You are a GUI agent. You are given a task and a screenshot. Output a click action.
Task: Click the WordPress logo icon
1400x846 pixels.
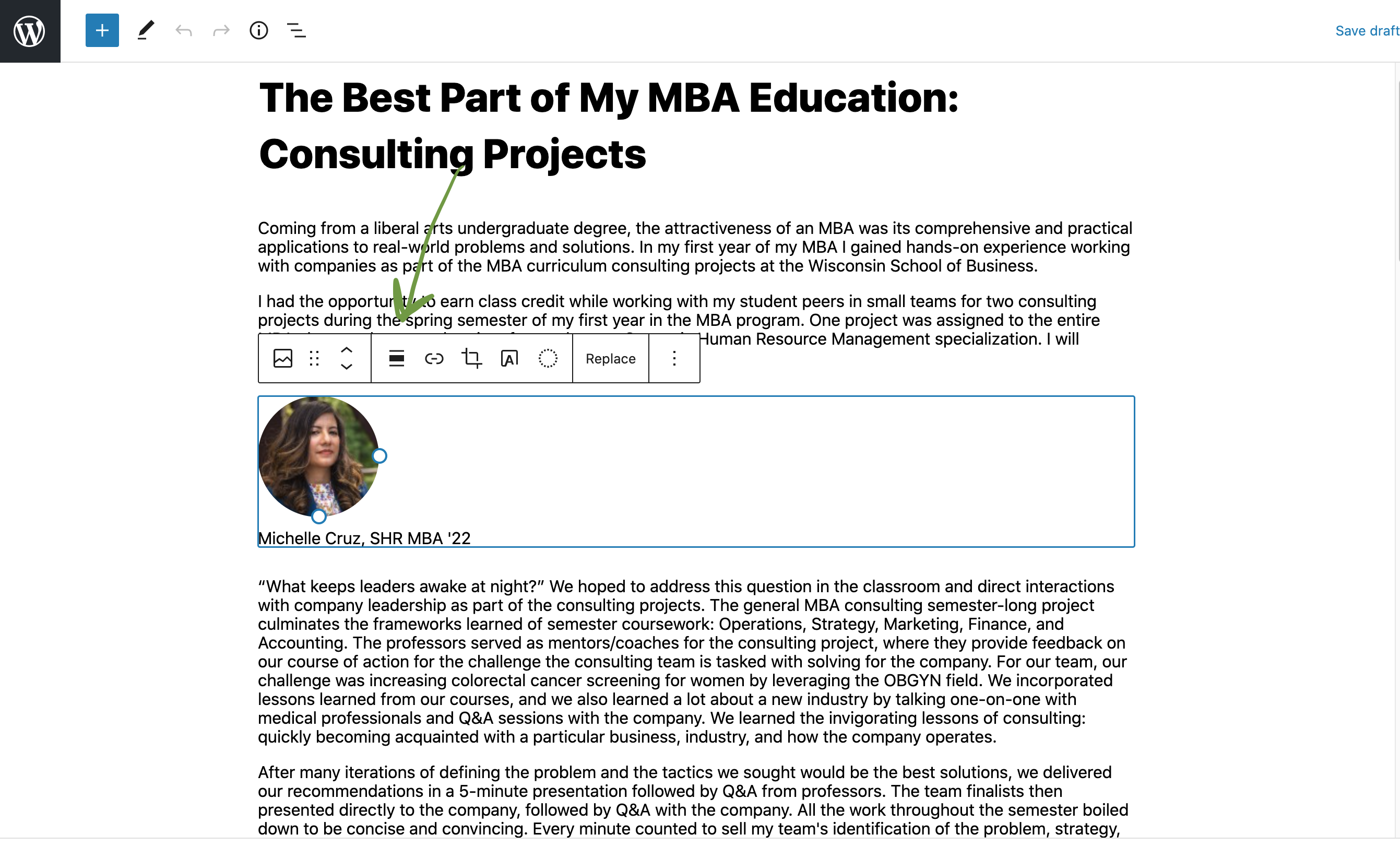click(x=30, y=31)
